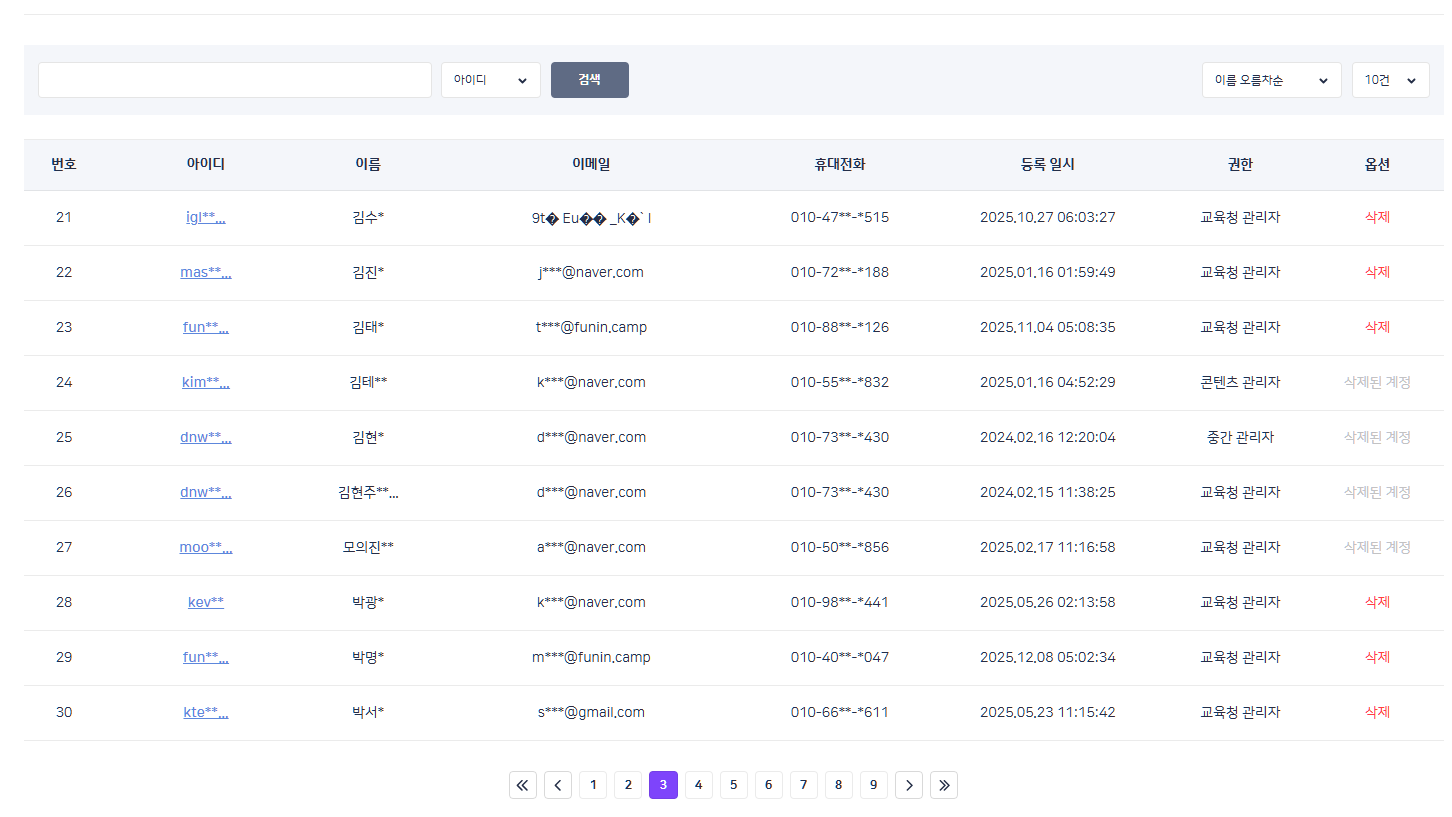The image size is (1452, 817).
Task: Expand the 이름 오름차순 sort dropdown
Action: tap(1271, 80)
